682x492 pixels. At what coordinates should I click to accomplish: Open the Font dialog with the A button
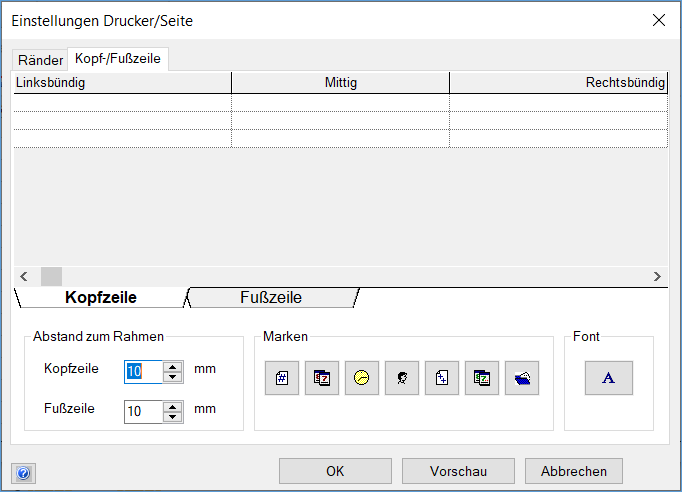click(608, 378)
